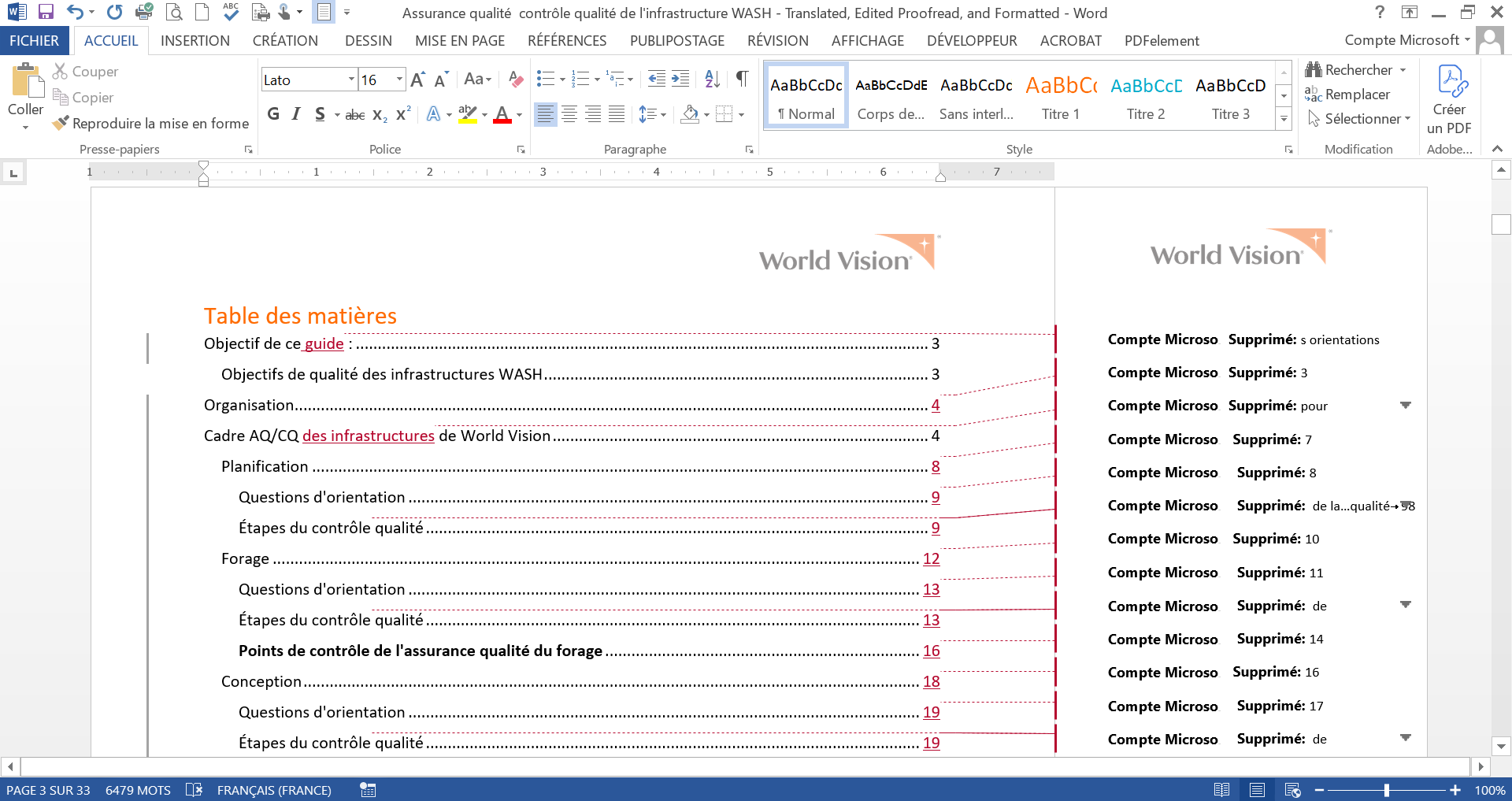This screenshot has height=801, width=1512.
Task: Click 6479 MOTS word count
Action: (138, 790)
